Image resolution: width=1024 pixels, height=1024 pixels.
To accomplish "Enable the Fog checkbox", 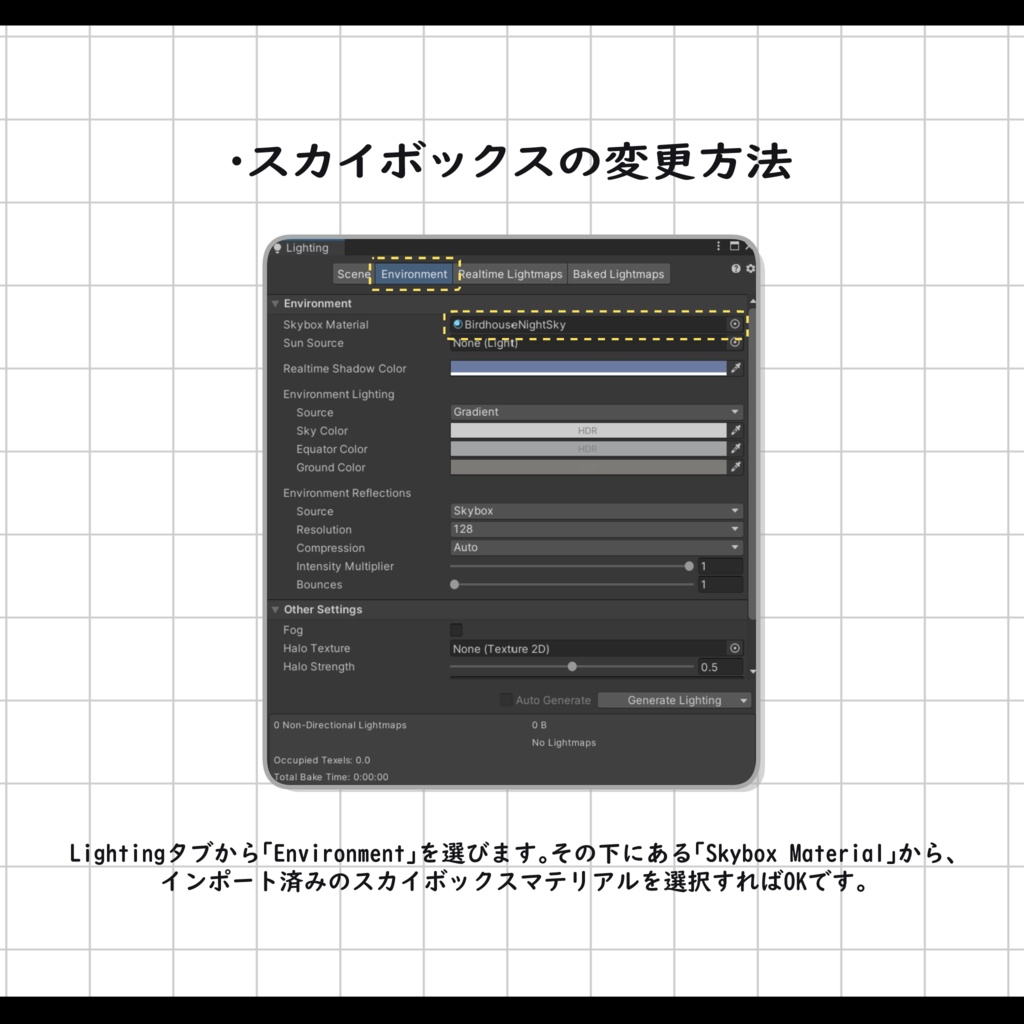I will click(x=456, y=629).
